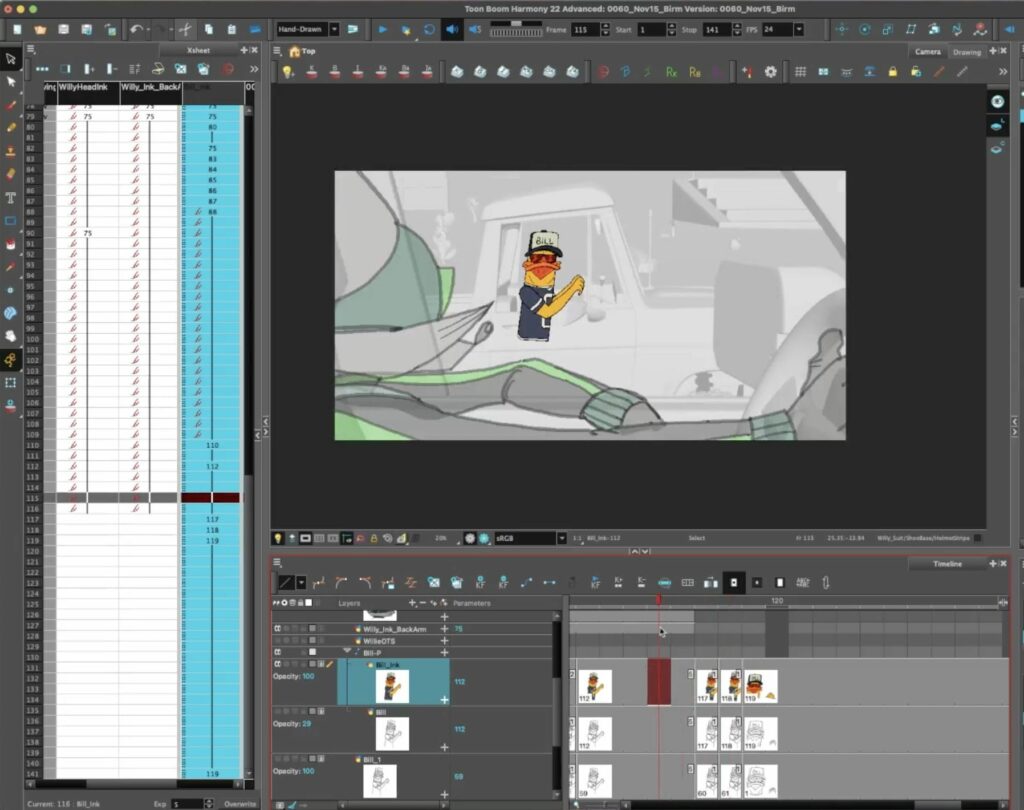Click the yellow Re icon in Camera toolbar
Screen dimensions: 1024x810
click(695, 72)
